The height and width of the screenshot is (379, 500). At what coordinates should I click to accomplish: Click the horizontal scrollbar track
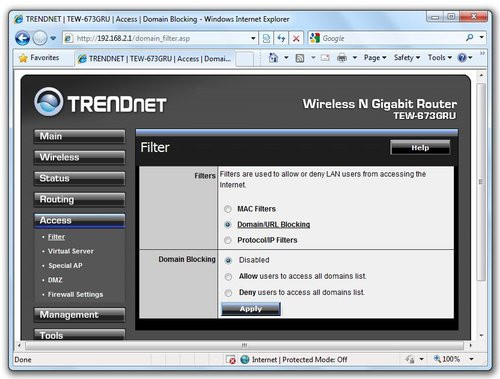(x=244, y=345)
